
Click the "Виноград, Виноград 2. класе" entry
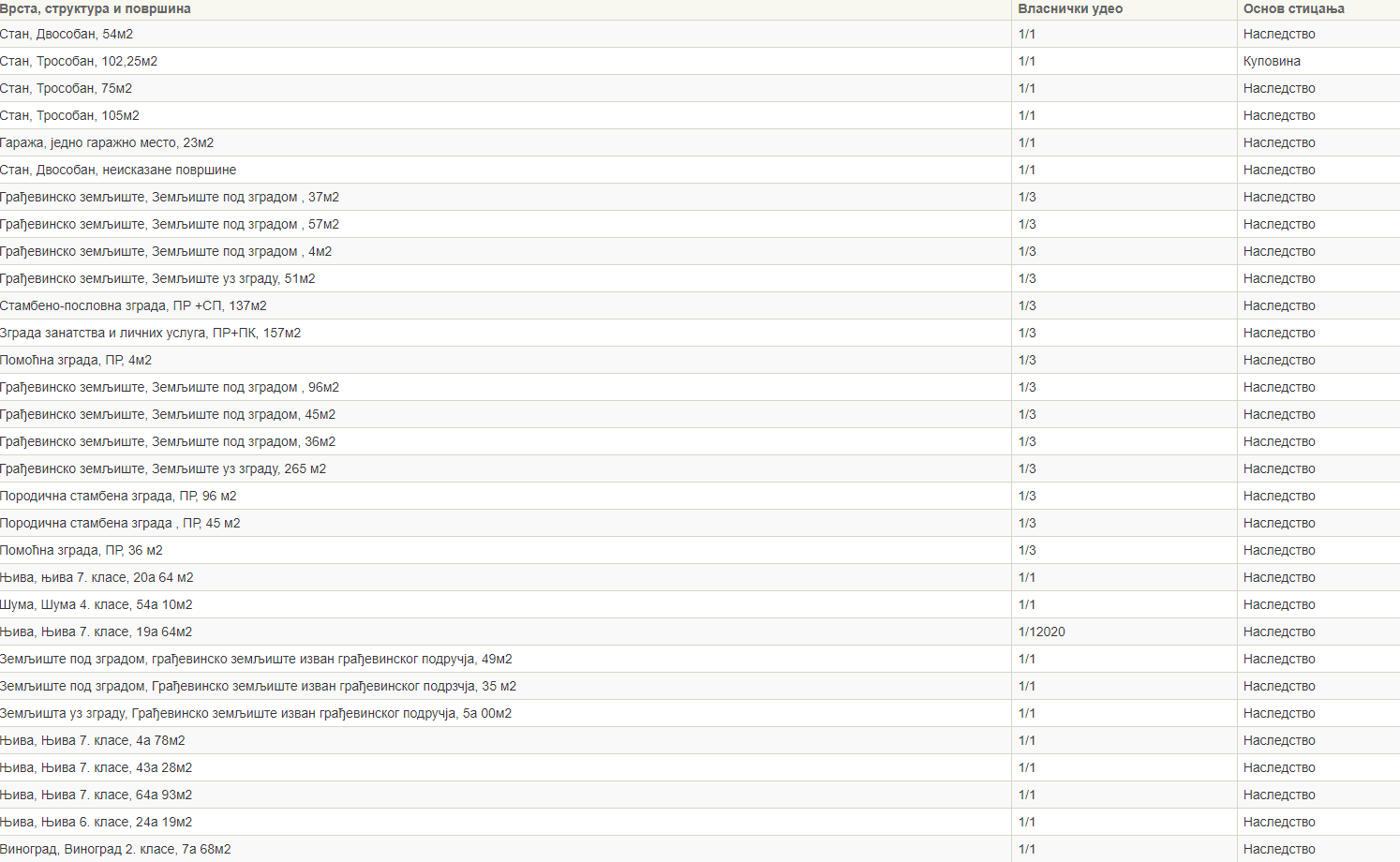(115, 849)
